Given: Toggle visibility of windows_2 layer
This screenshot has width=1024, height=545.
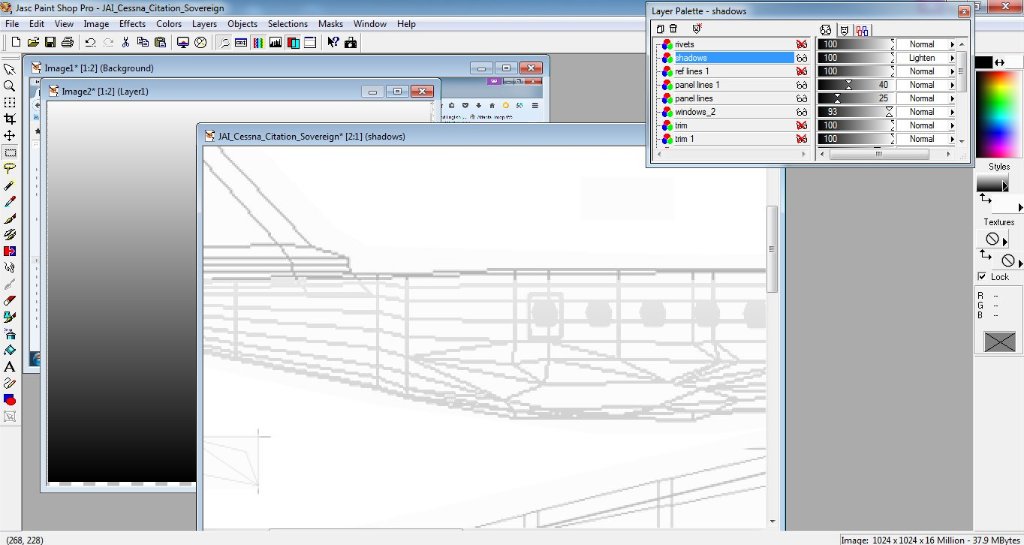Looking at the screenshot, I should [801, 112].
